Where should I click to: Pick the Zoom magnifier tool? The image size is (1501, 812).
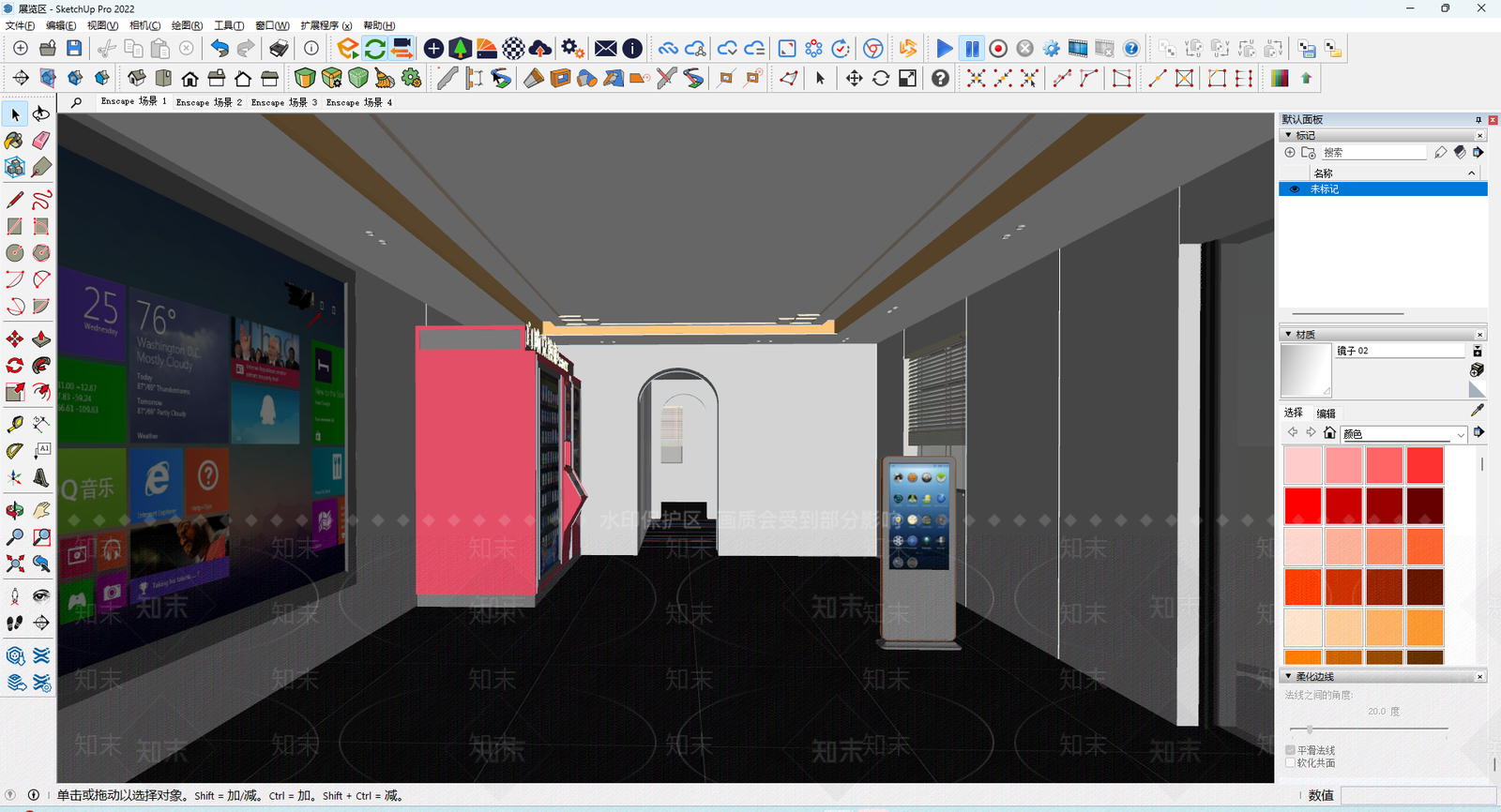coord(14,537)
